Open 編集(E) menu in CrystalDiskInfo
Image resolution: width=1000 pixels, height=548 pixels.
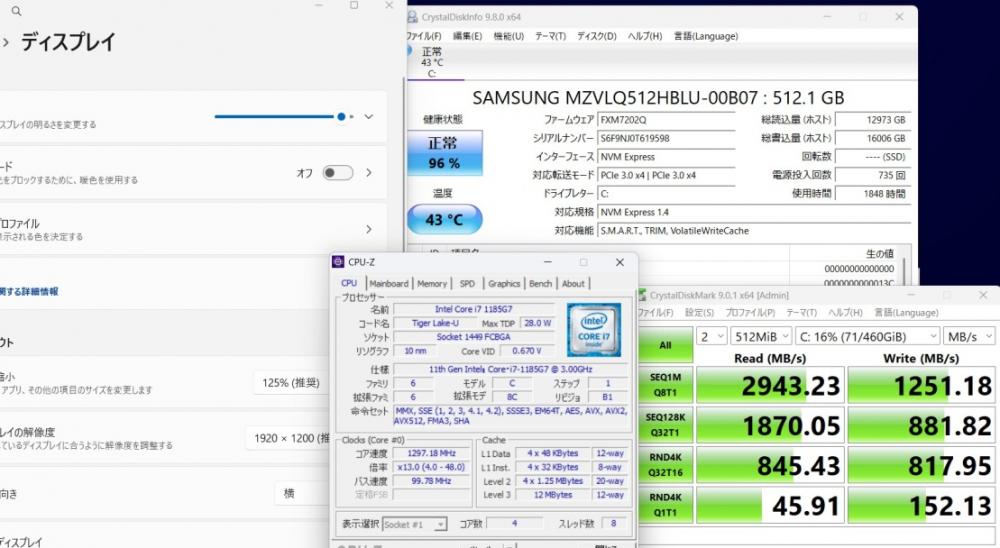467,36
